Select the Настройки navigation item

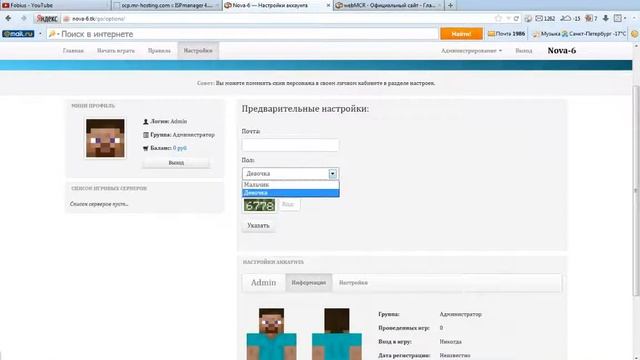[x=198, y=51]
